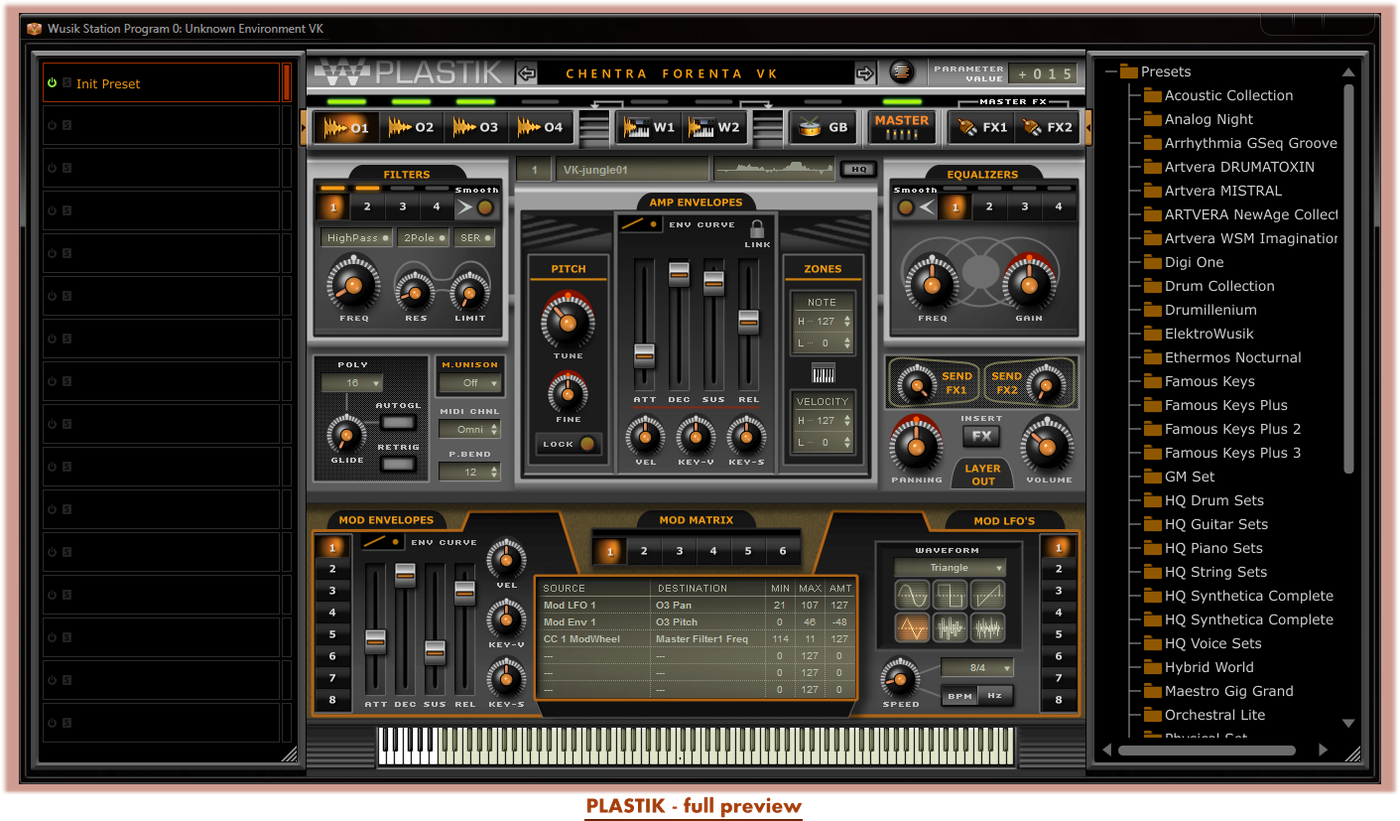Click the Init Preset slot

click(x=161, y=83)
